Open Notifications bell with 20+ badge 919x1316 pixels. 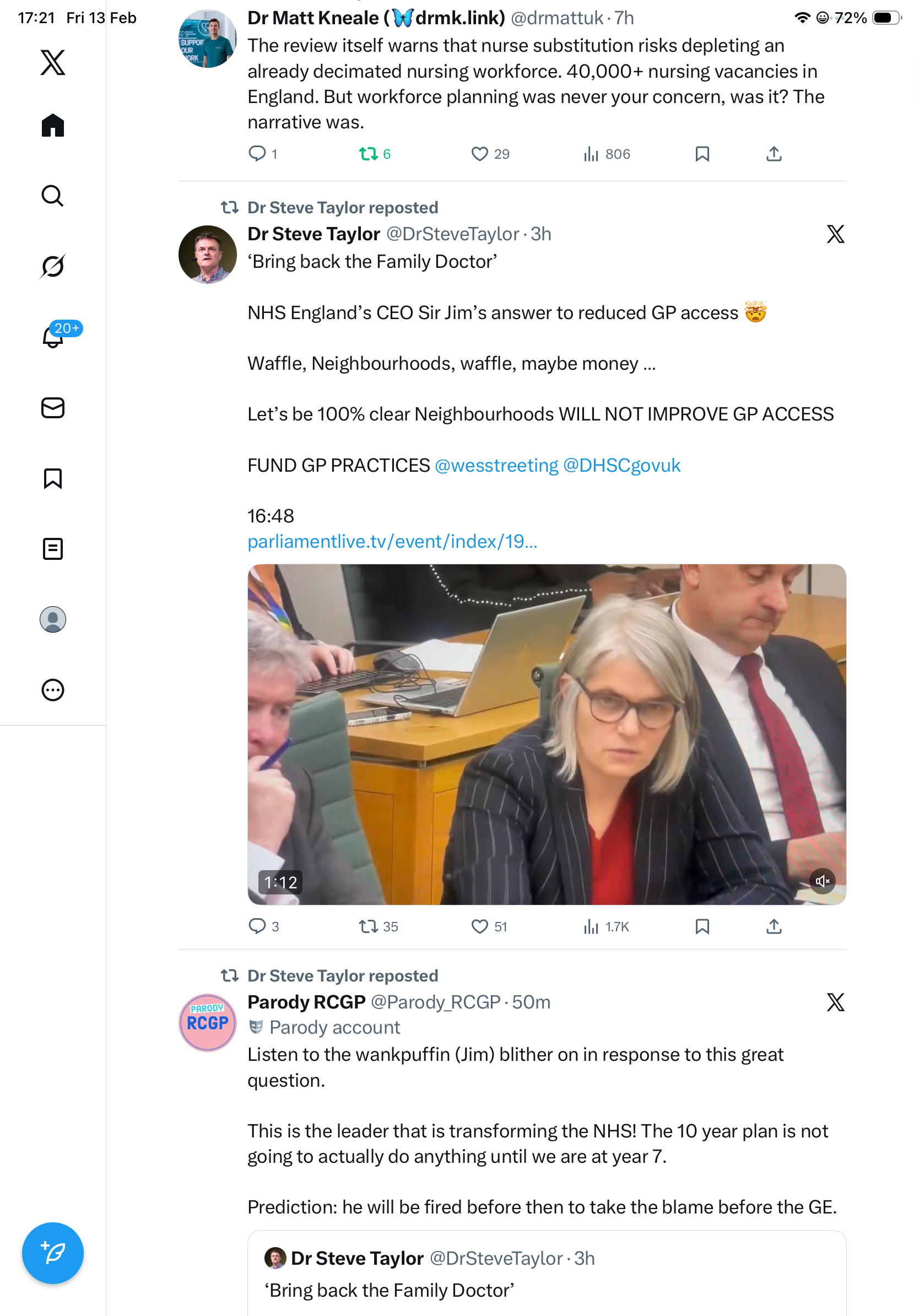[x=53, y=337]
